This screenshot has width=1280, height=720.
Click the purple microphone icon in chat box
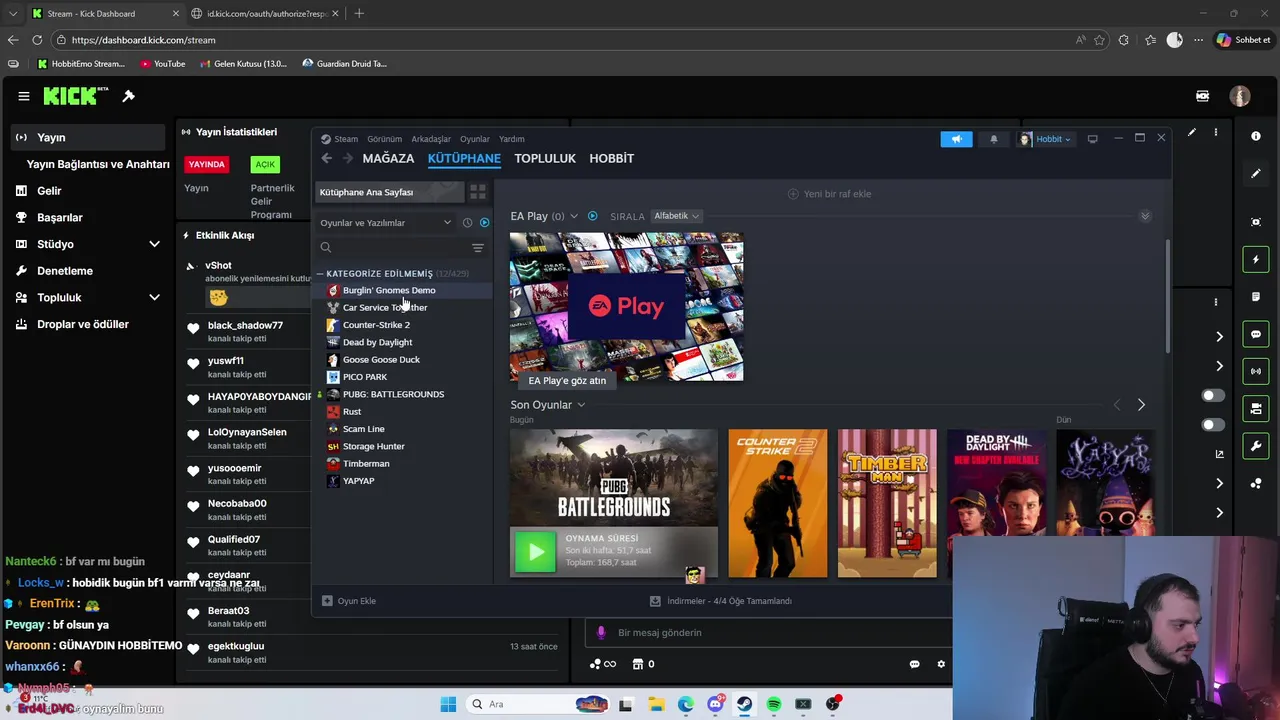point(601,632)
